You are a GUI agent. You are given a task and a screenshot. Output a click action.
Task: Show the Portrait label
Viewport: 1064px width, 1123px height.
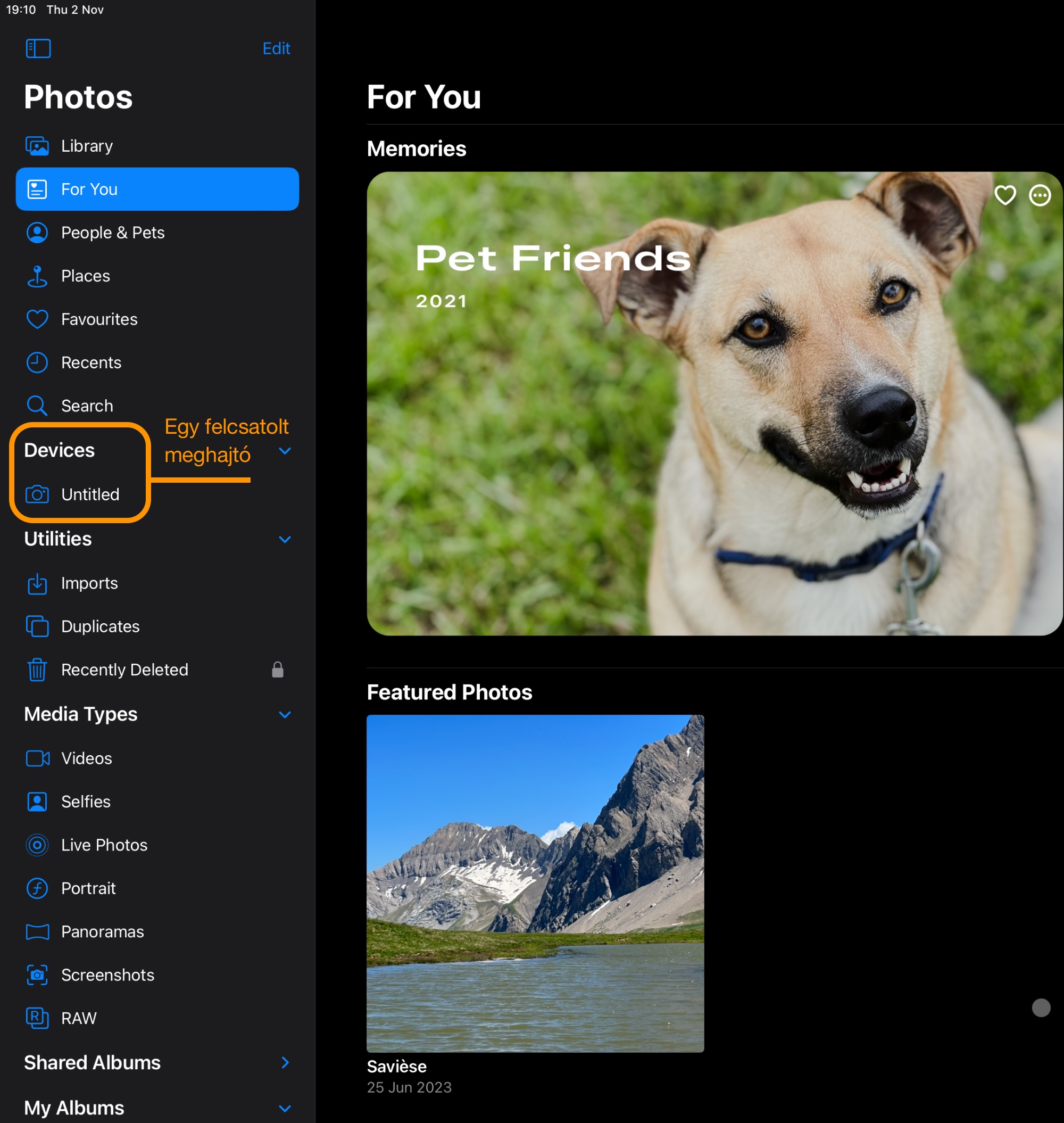point(88,888)
